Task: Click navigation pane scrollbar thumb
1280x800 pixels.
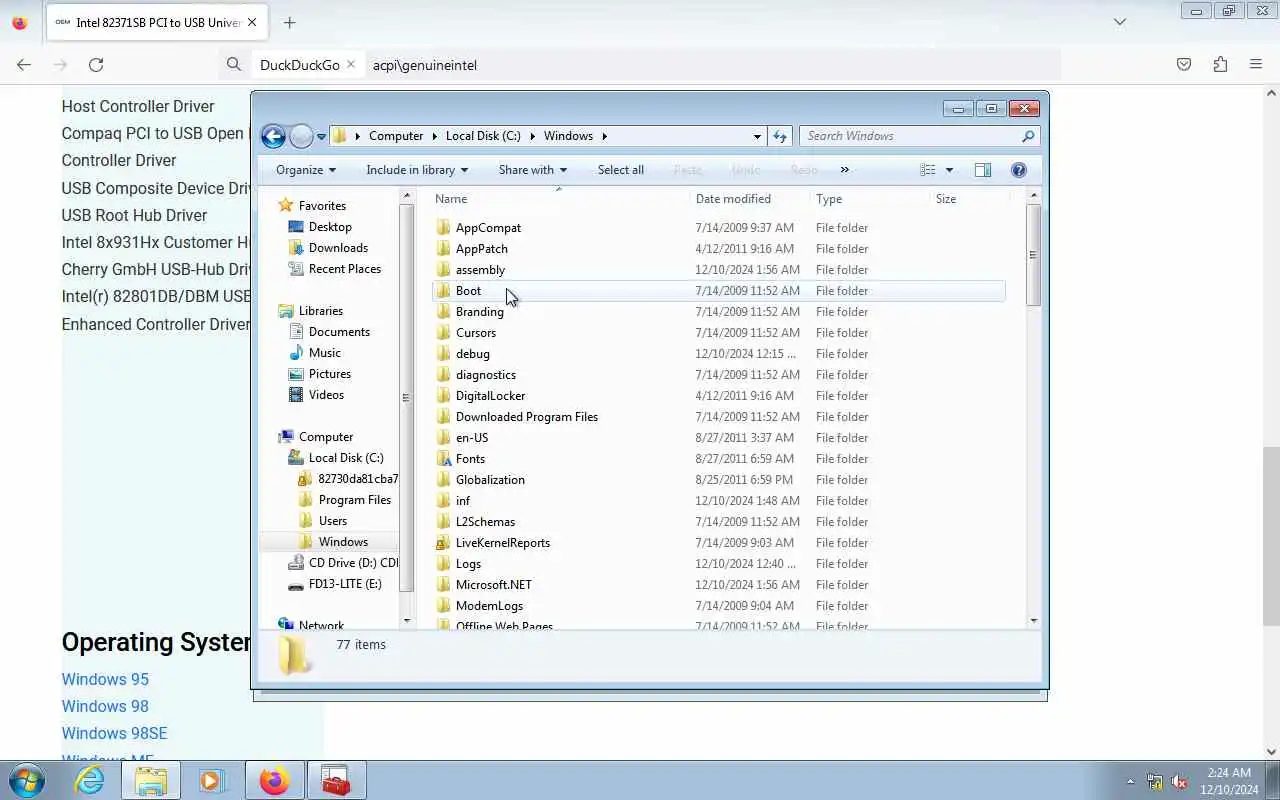Action: (405, 397)
